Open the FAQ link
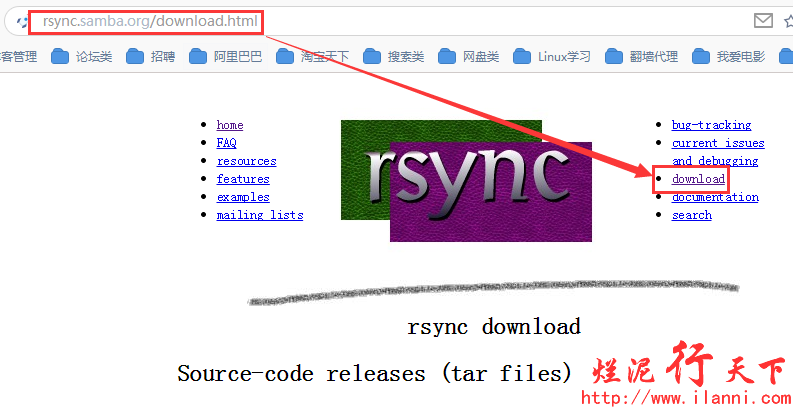This screenshot has width=793, height=407. click(x=226, y=143)
